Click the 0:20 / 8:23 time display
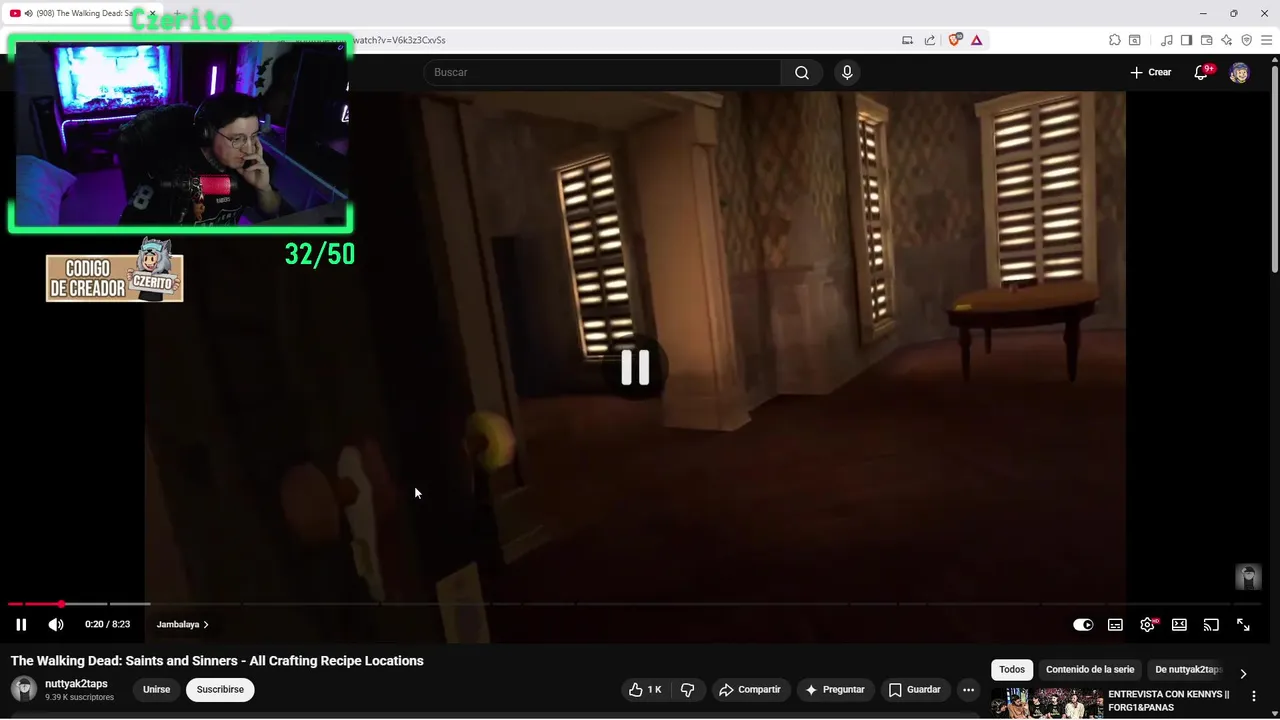The height and width of the screenshot is (720, 1280). click(x=107, y=625)
